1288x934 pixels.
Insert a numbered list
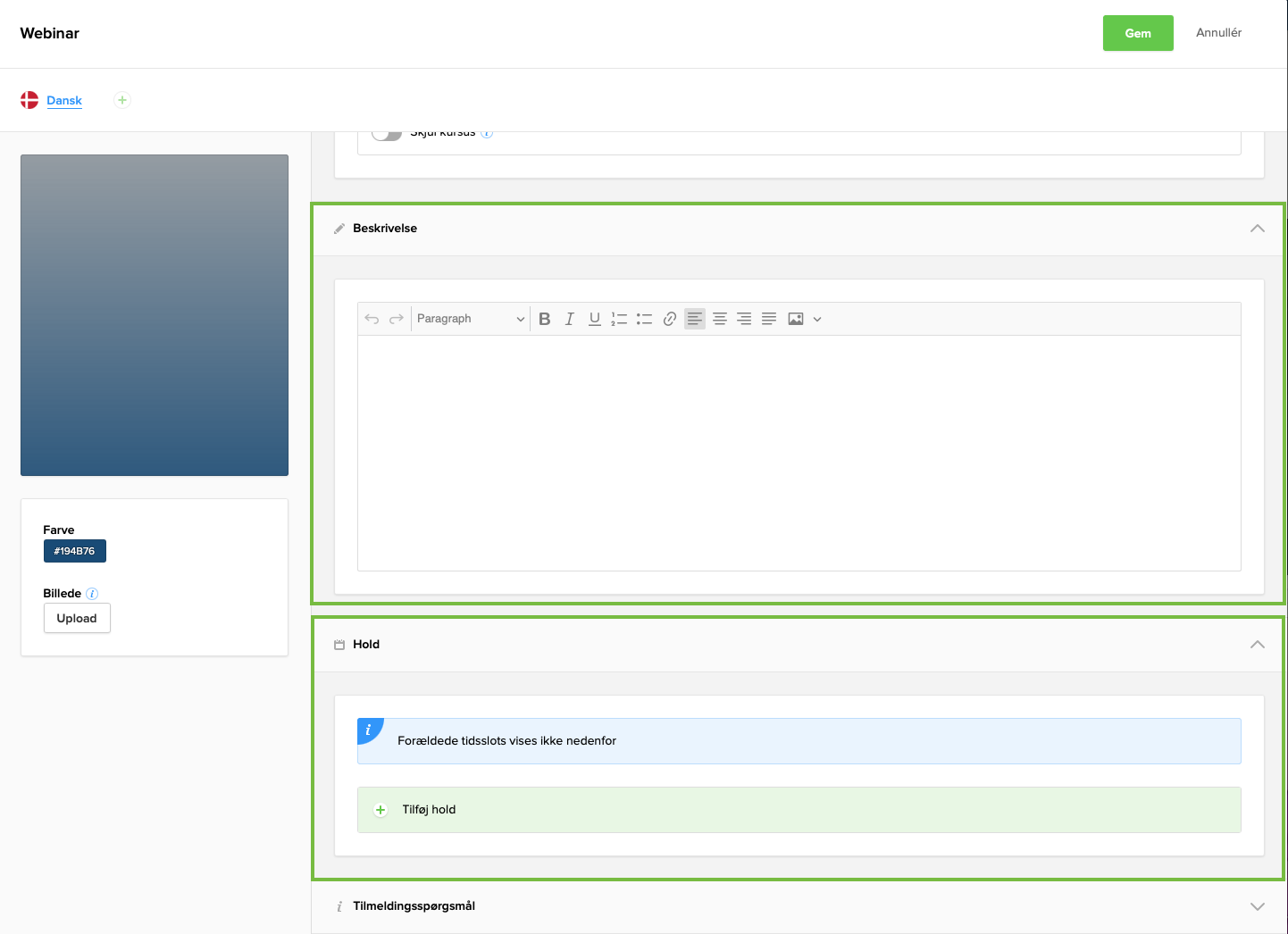point(620,318)
